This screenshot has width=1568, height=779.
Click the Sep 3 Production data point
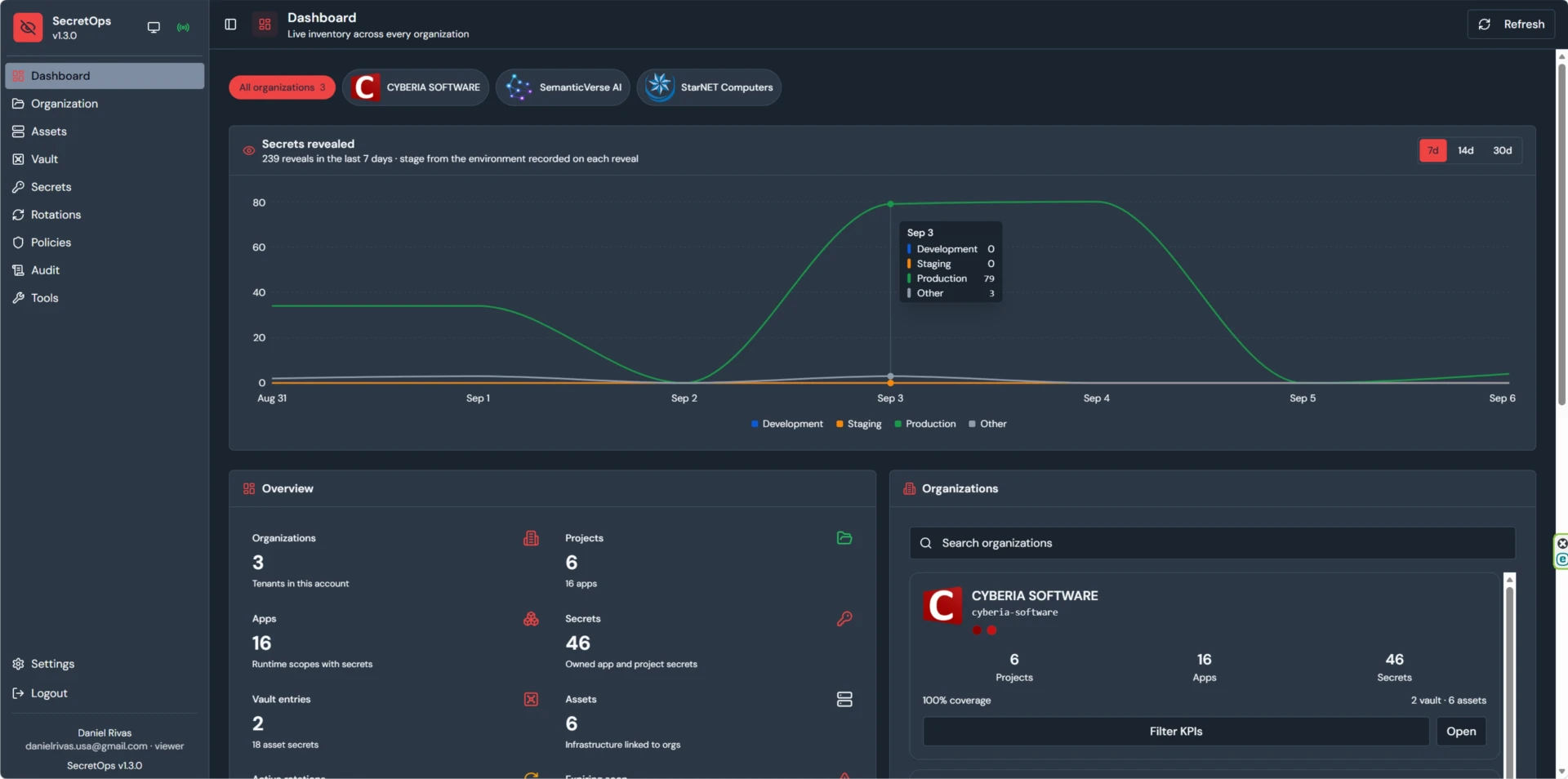890,204
